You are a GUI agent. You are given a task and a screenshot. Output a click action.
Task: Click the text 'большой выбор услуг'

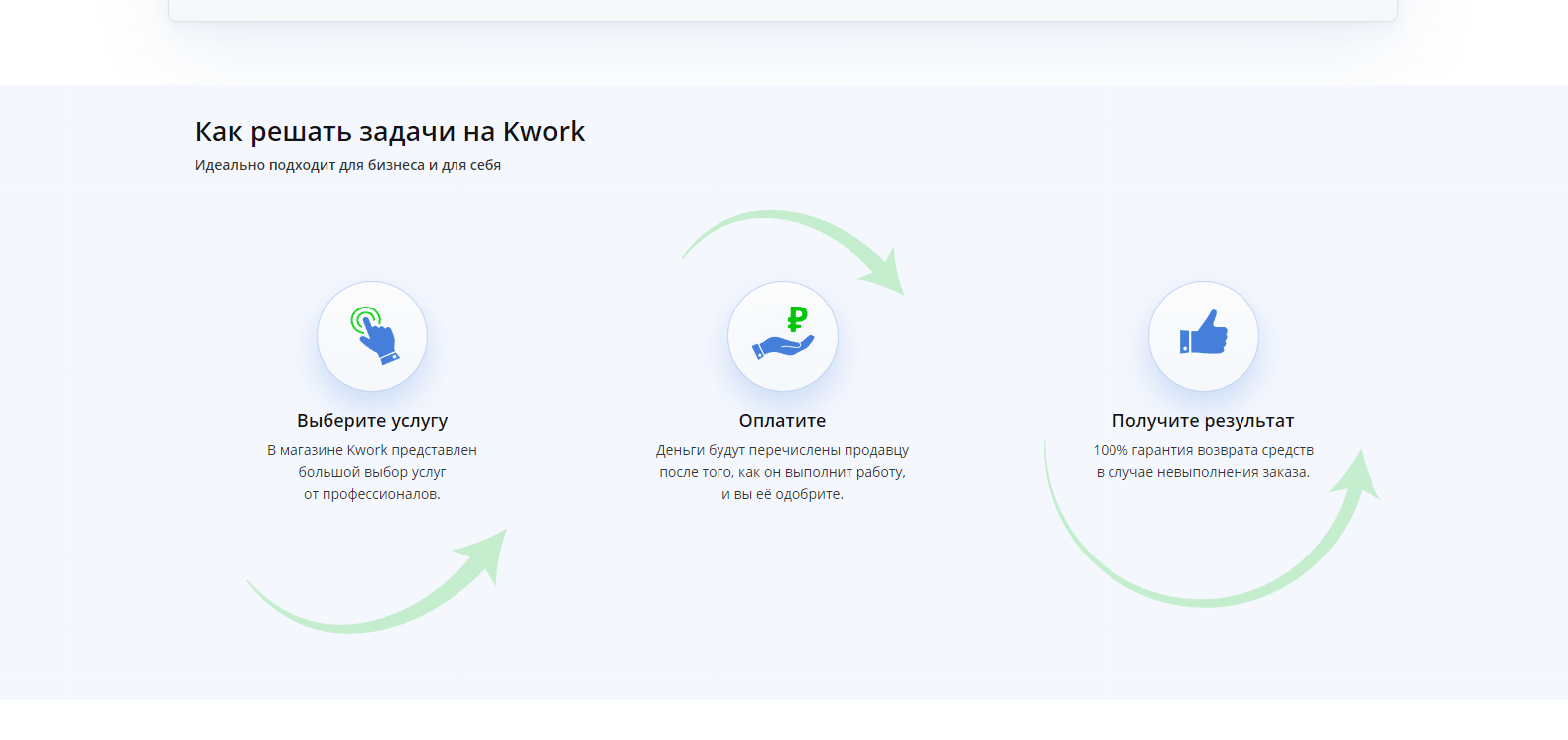point(372,472)
